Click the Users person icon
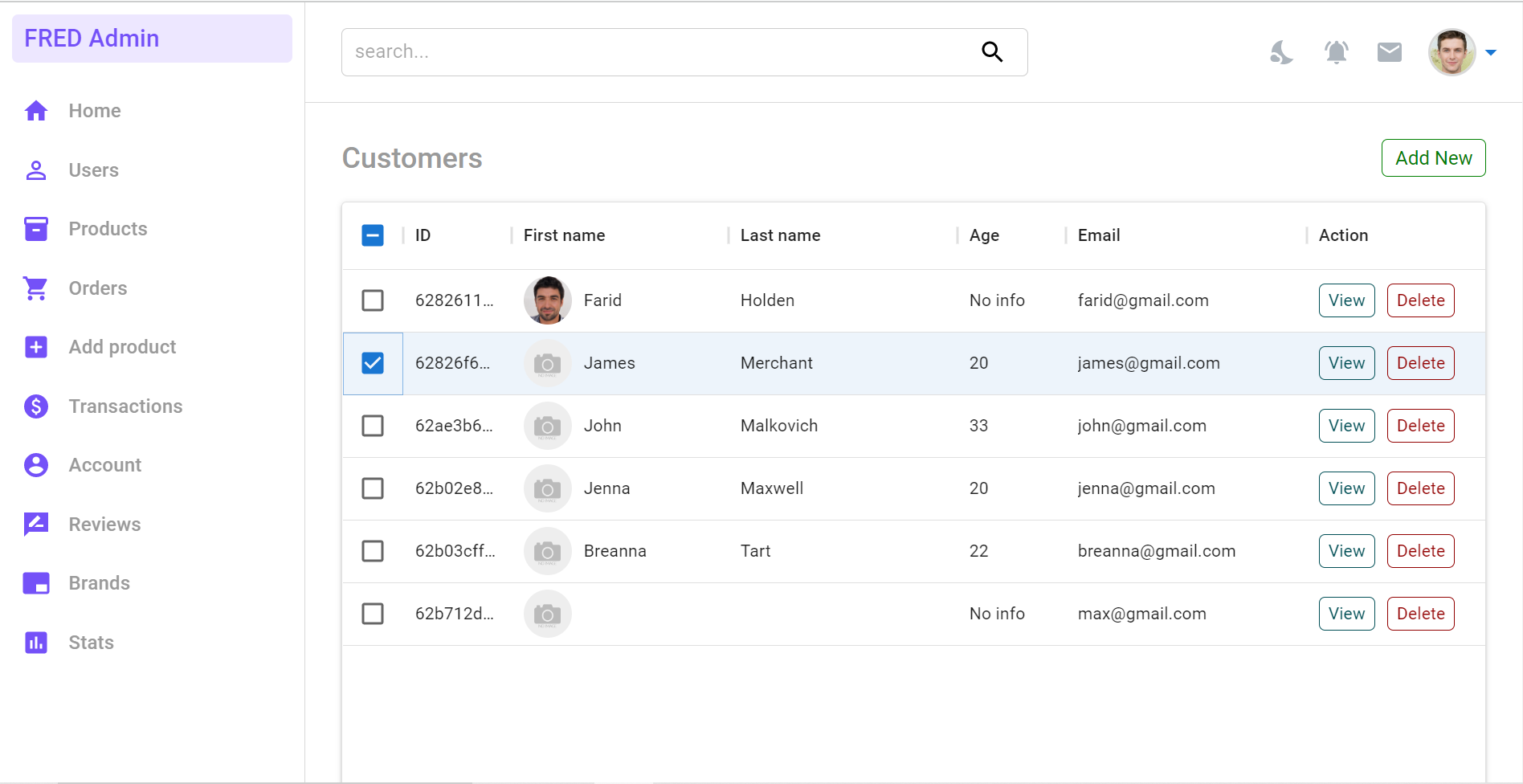Image resolution: width=1523 pixels, height=784 pixels. tap(36, 170)
